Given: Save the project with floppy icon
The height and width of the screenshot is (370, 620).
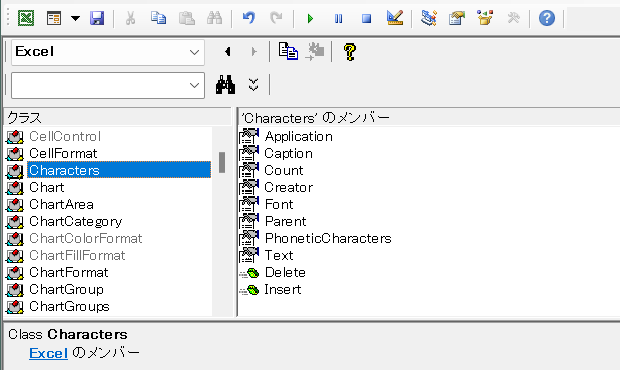Looking at the screenshot, I should click(x=97, y=18).
